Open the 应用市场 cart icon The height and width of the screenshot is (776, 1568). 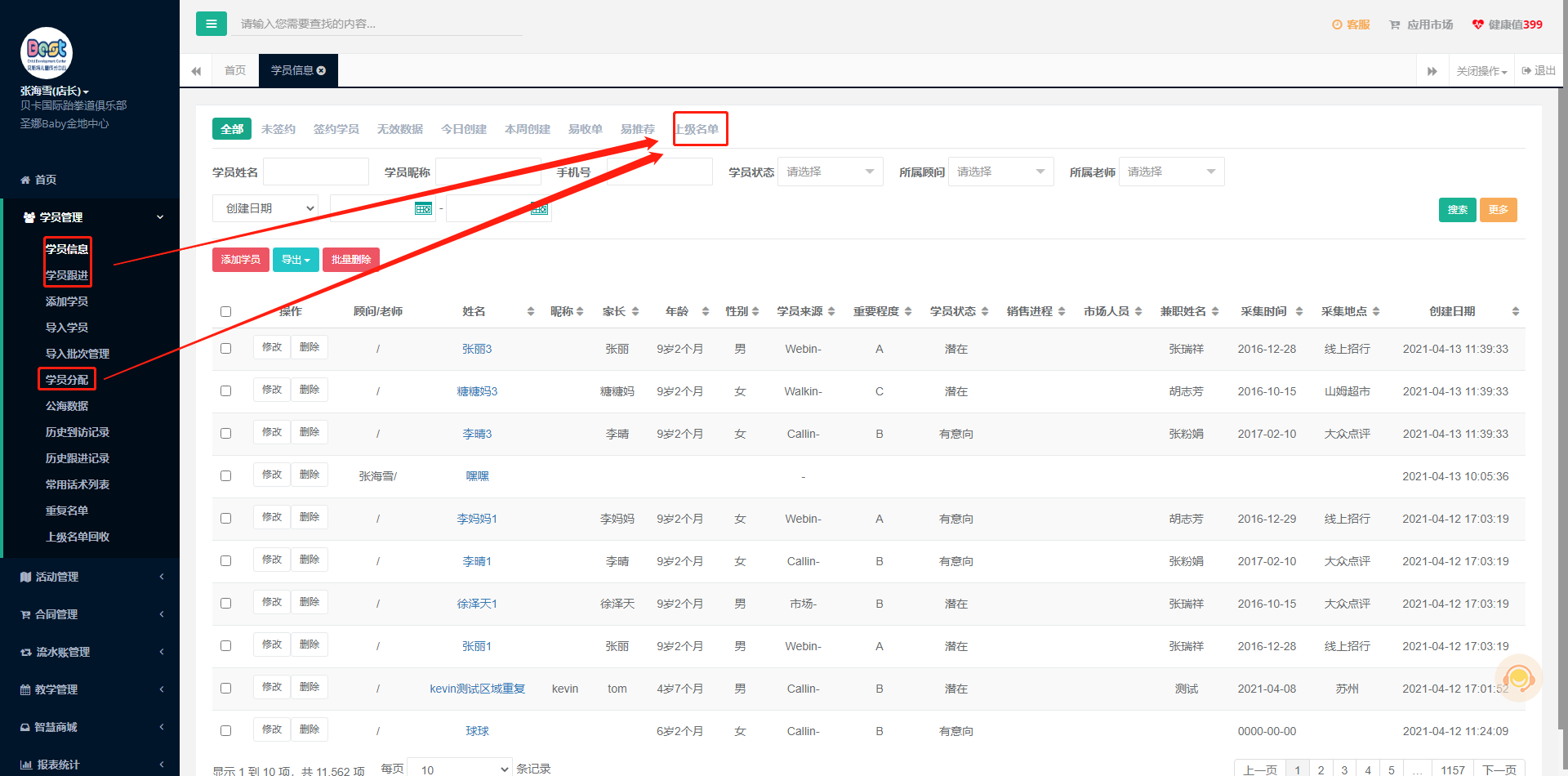pos(1395,25)
